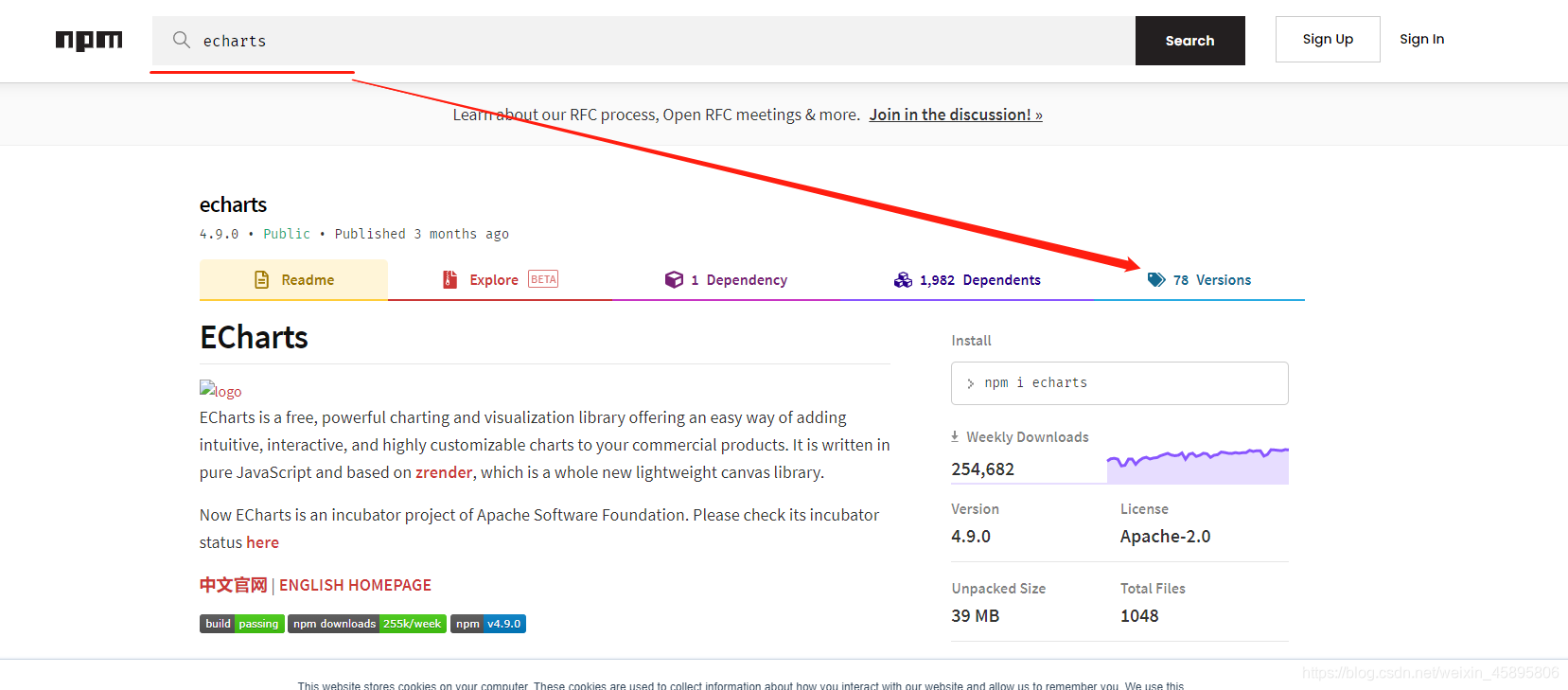Select the License value Apache-2.0
The image size is (1568, 690).
[1165, 537]
